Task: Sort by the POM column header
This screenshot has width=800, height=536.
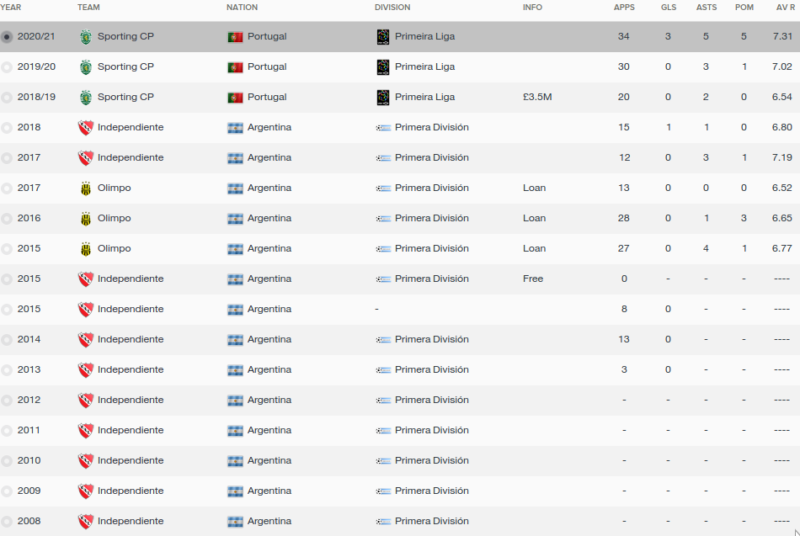Action: (744, 7)
